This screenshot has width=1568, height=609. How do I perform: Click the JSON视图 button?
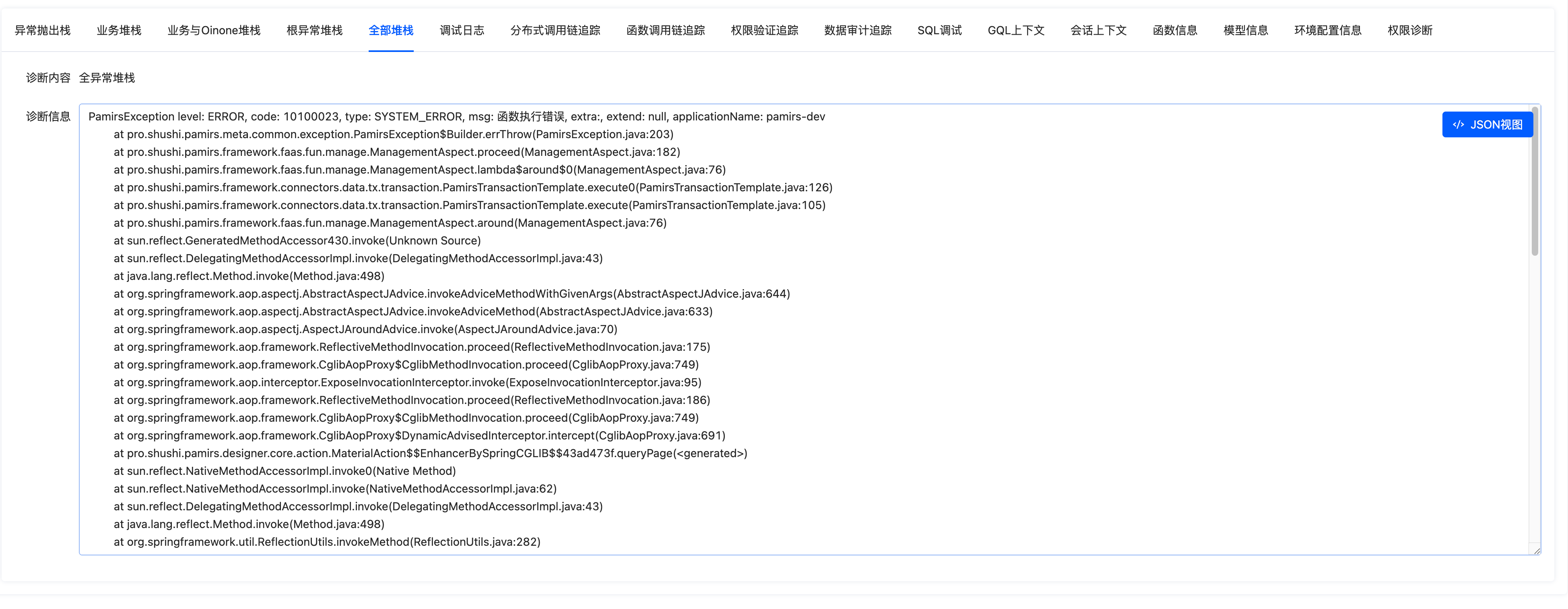[1487, 125]
